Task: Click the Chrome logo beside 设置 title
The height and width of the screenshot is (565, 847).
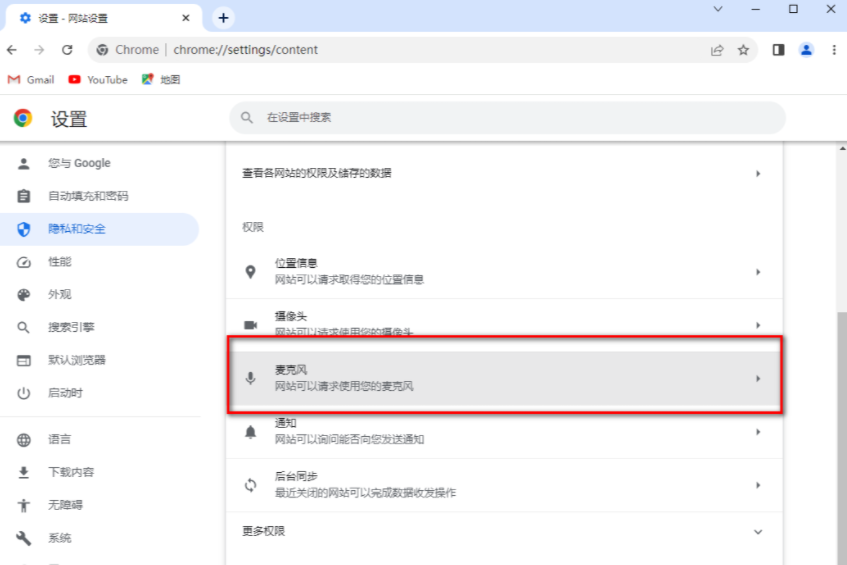Action: 23,118
